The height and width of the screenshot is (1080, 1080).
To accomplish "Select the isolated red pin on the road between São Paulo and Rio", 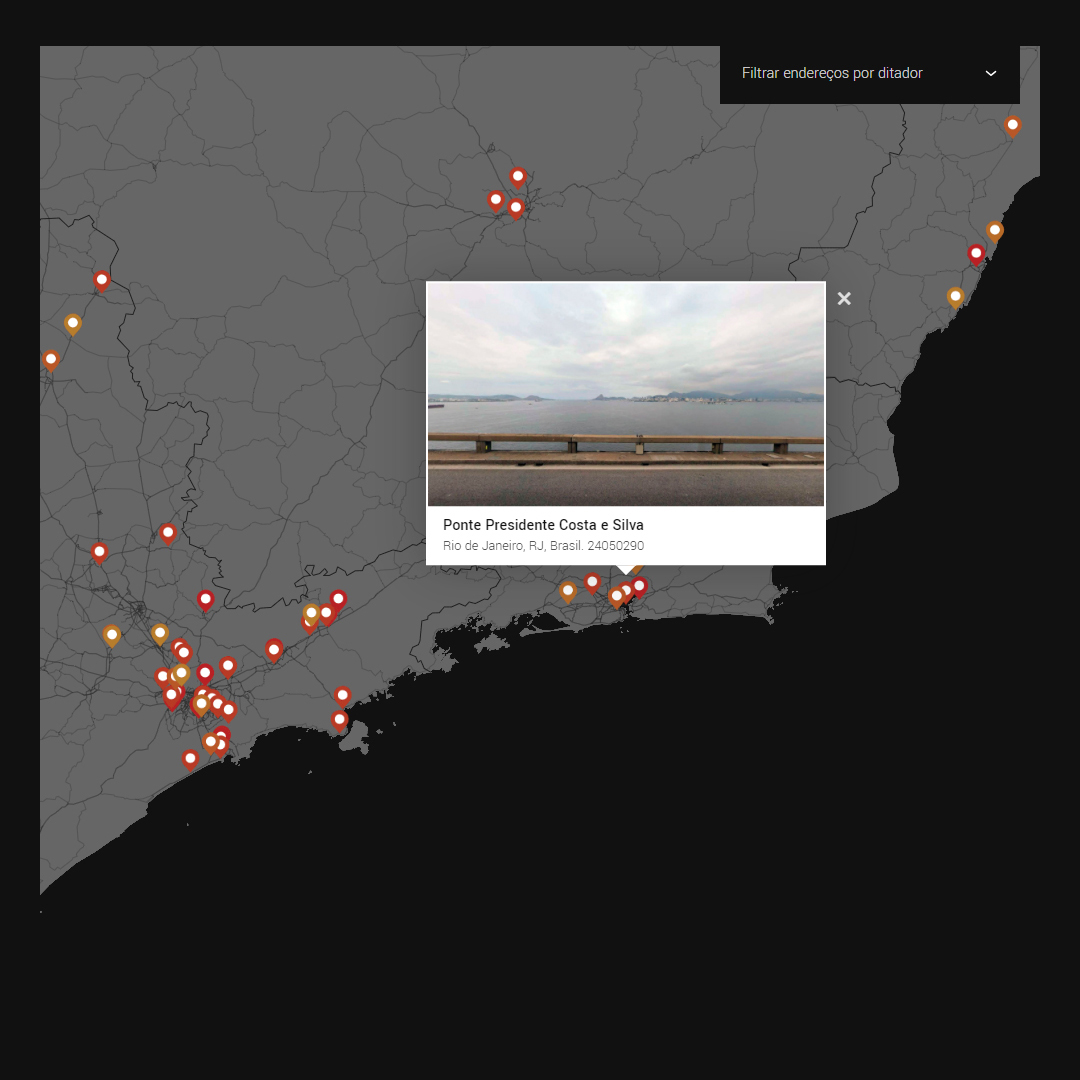I will (x=274, y=650).
